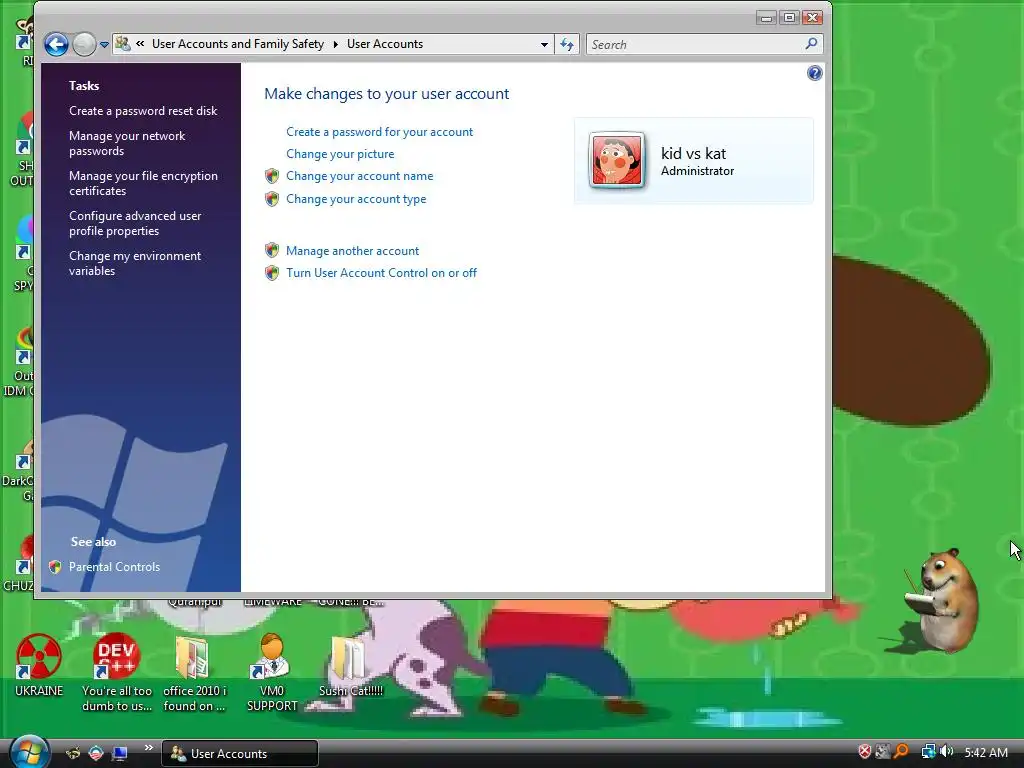Click the first Quick Launch icon

pyautogui.click(x=73, y=753)
